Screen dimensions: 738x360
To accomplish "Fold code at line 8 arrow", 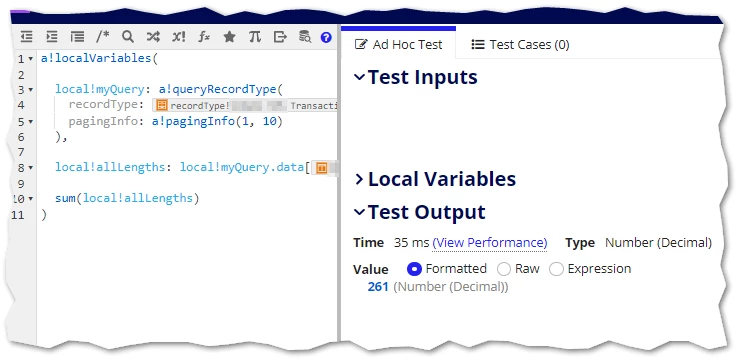I will [31, 168].
